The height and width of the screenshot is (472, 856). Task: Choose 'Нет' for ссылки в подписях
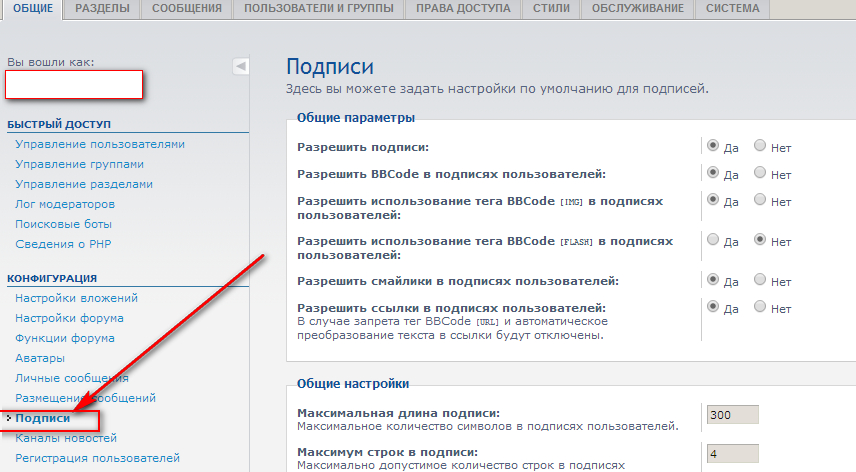tap(760, 307)
